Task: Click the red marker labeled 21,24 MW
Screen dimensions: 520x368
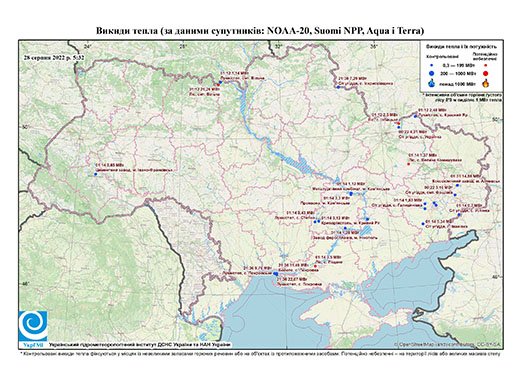Action: pos(218,85)
